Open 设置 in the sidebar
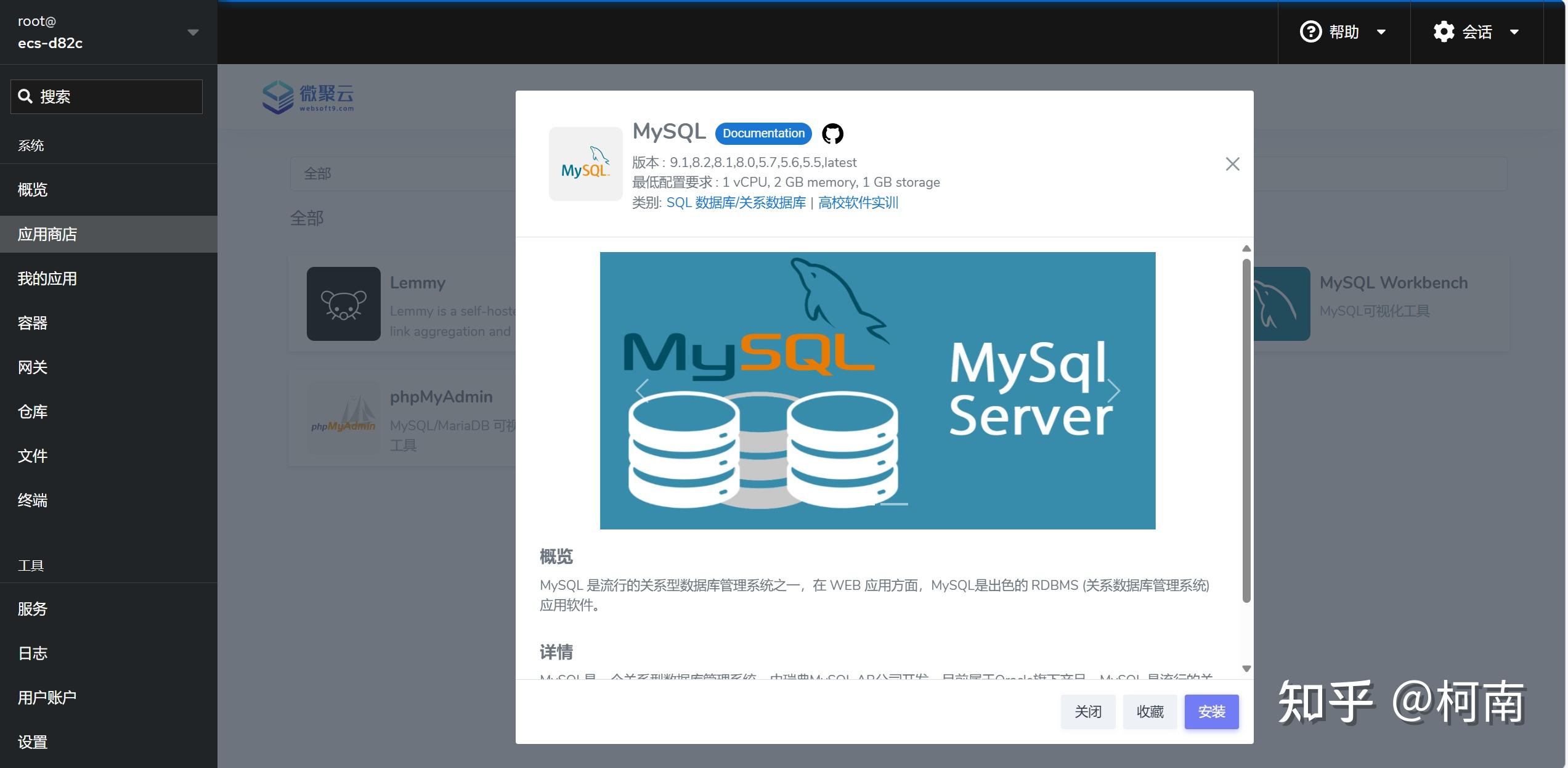Viewport: 1568px width, 768px height. pyautogui.click(x=33, y=742)
